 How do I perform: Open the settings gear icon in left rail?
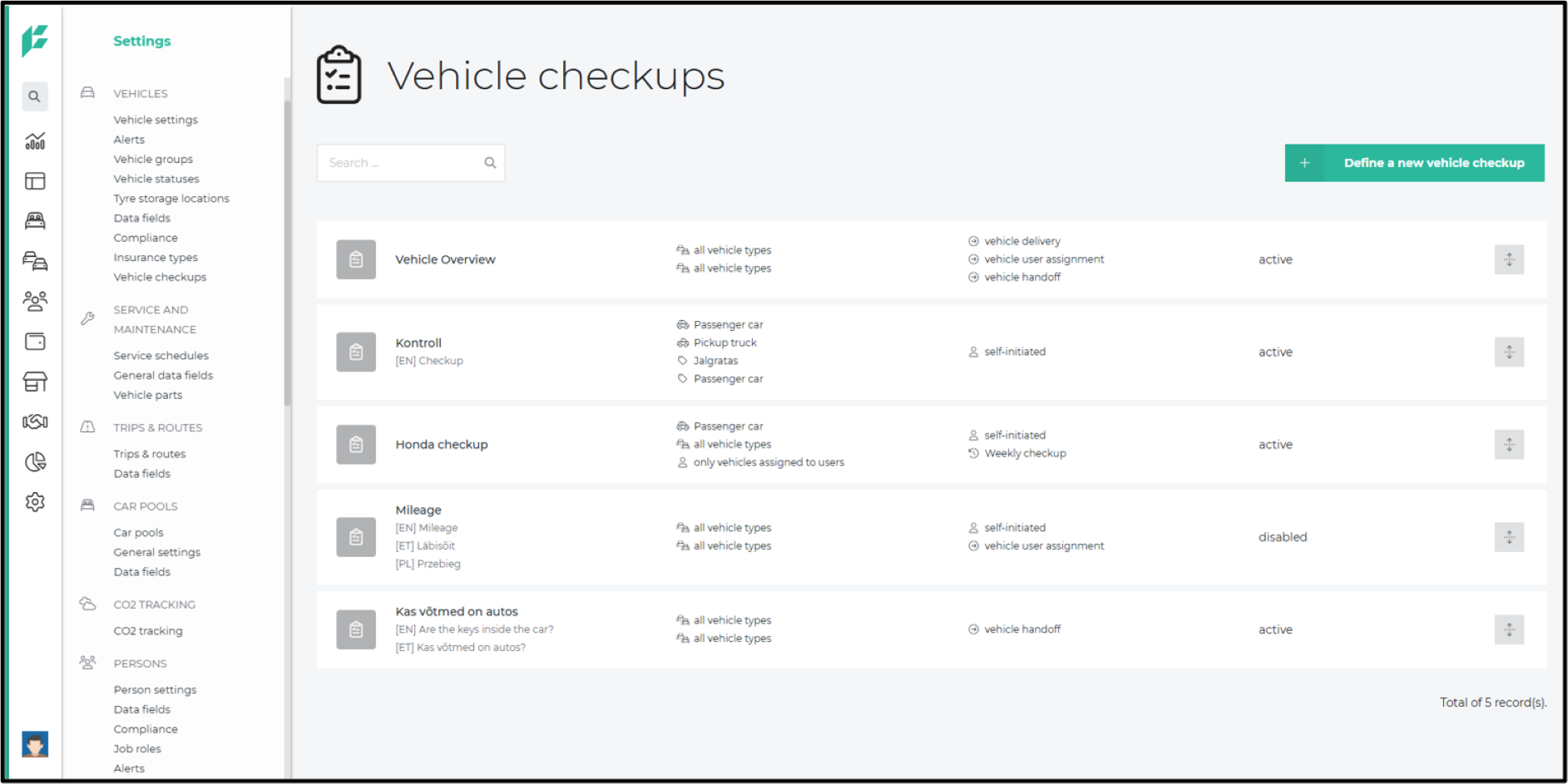pyautogui.click(x=35, y=502)
